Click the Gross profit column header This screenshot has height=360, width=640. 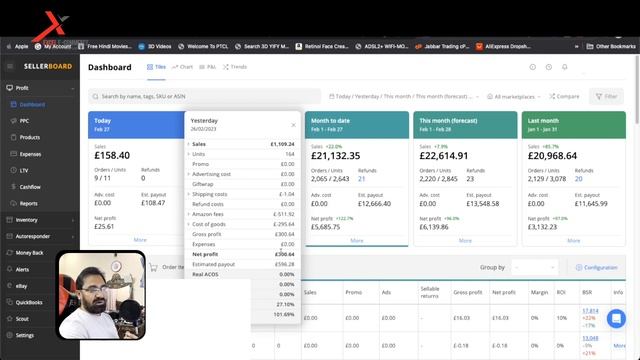(x=468, y=292)
